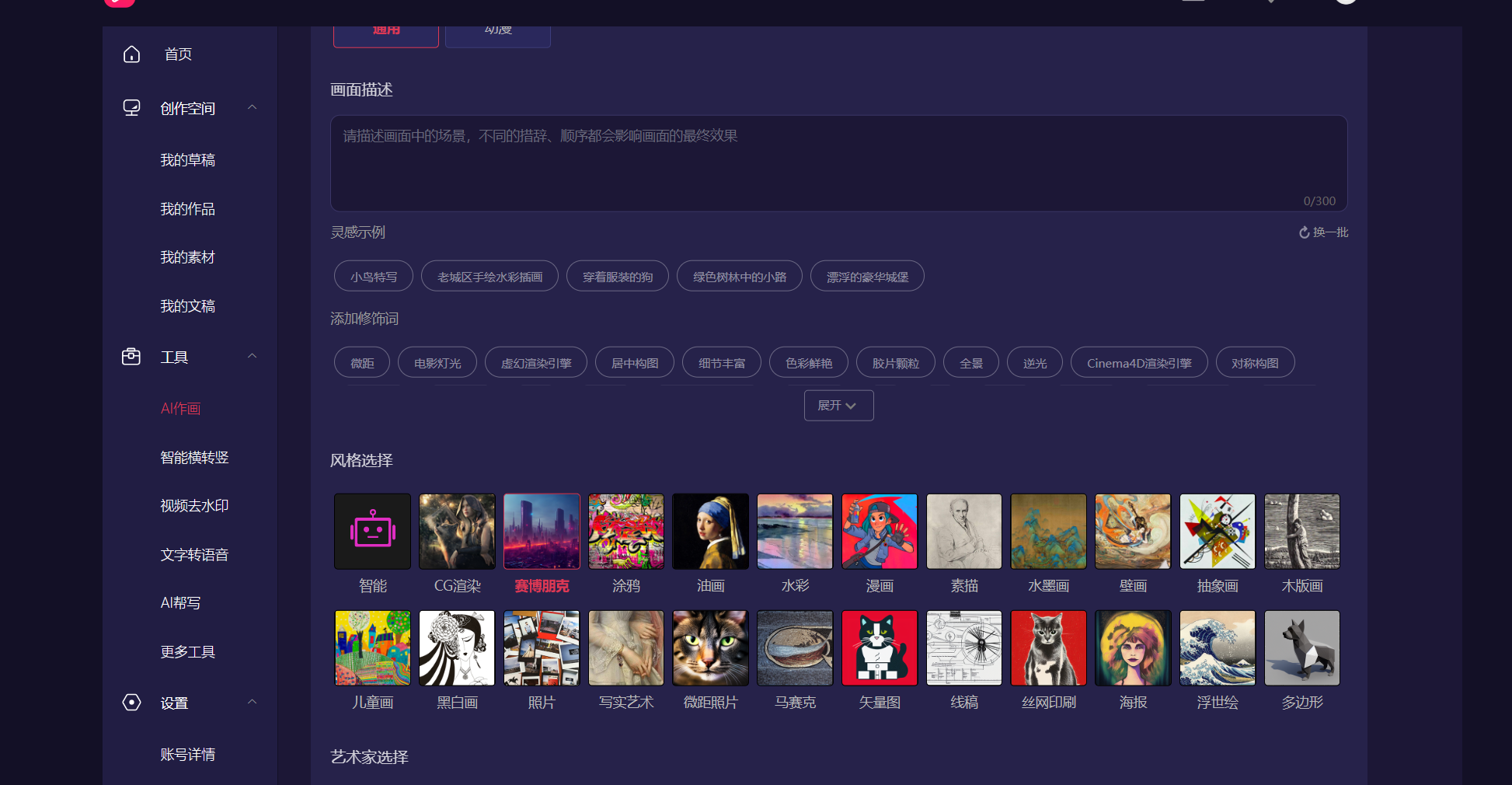
Task: Toggle the 电影灯光 modifier tag
Action: (437, 363)
